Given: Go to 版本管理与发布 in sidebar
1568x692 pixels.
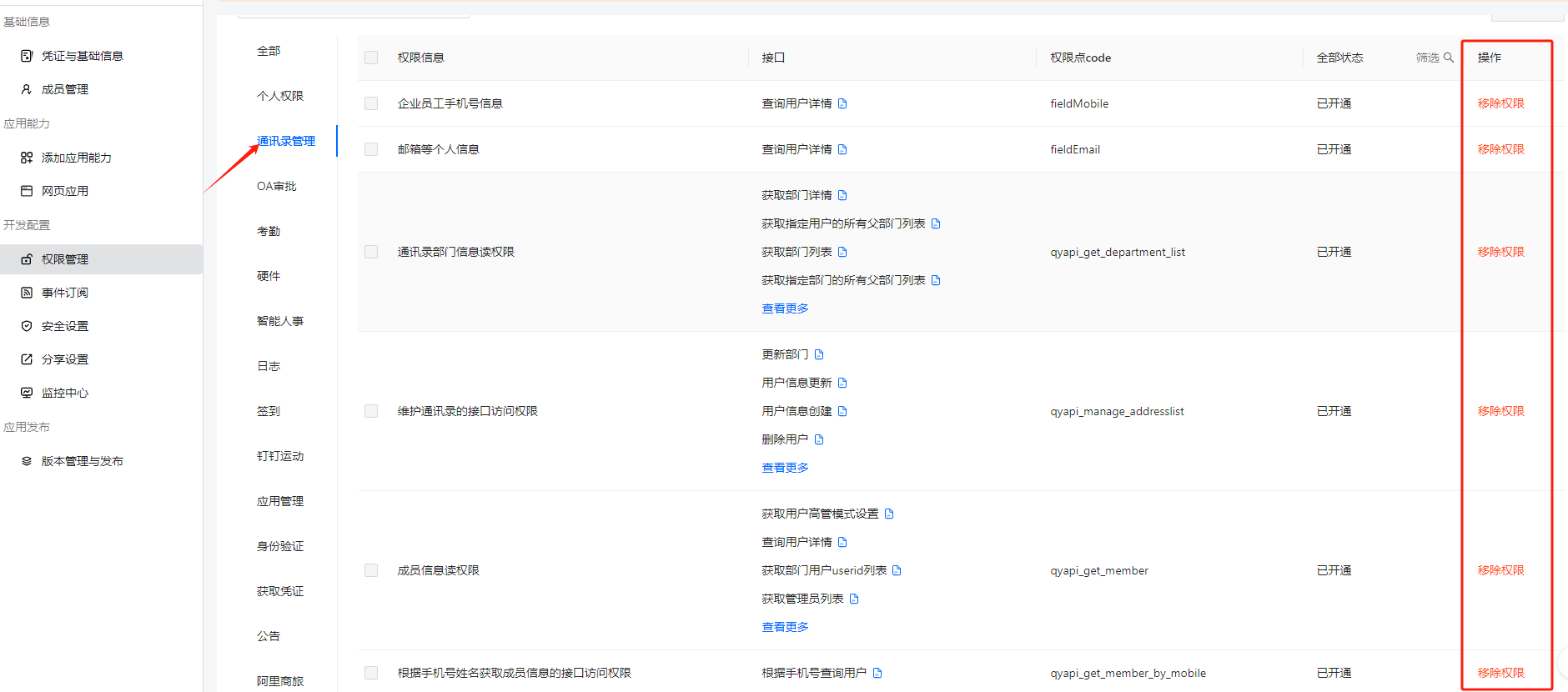Looking at the screenshot, I should pos(82,461).
